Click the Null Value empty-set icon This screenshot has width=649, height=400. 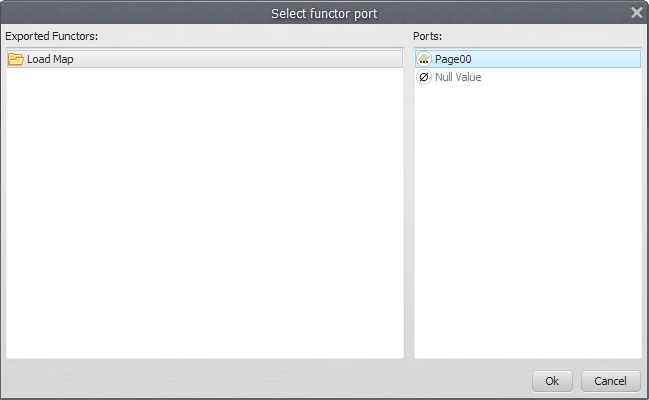pyautogui.click(x=424, y=77)
